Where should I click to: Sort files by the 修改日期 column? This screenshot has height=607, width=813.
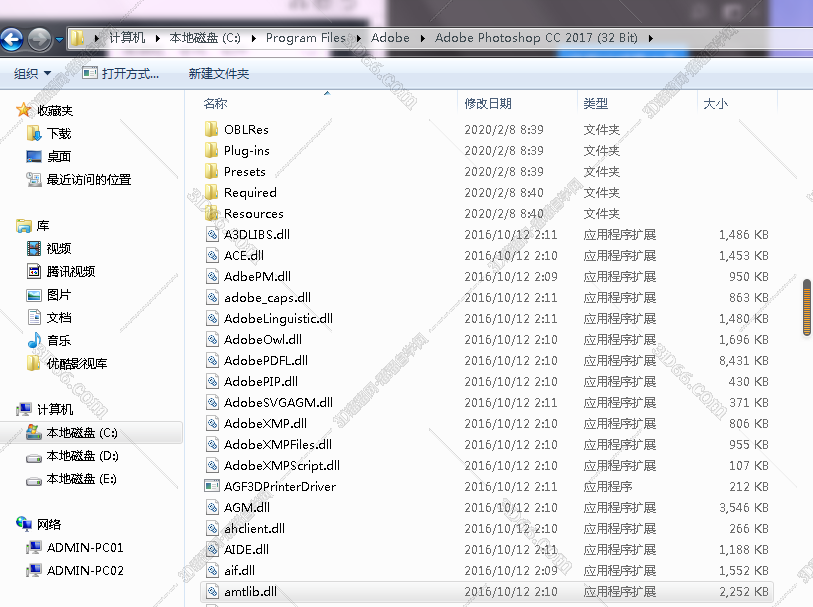click(490, 102)
